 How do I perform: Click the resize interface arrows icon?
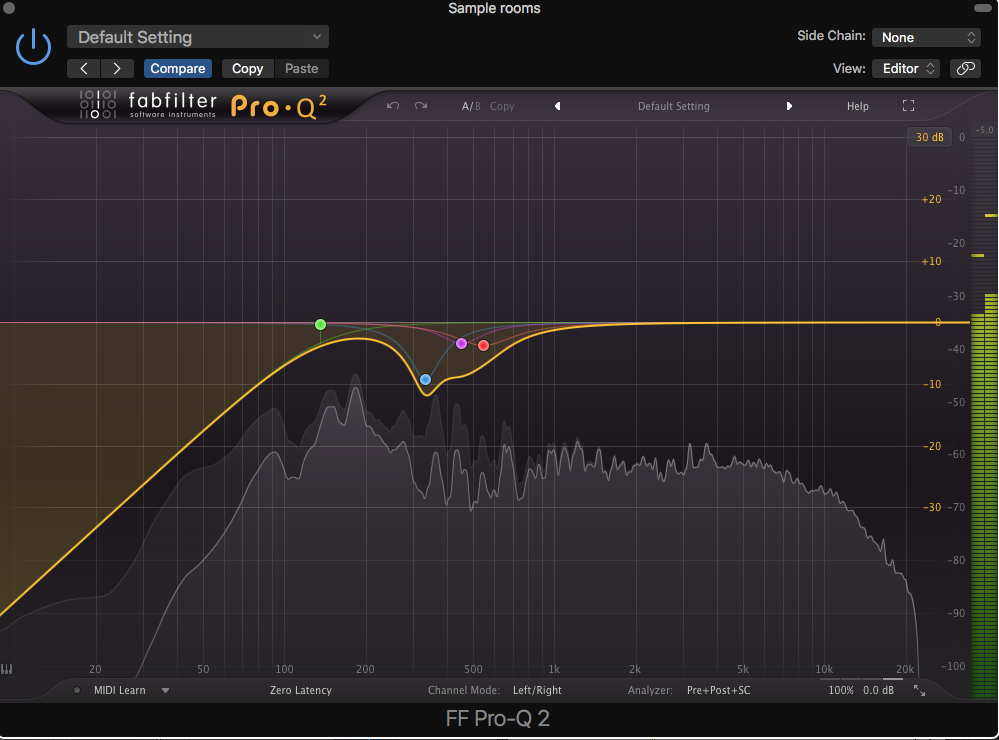click(919, 690)
